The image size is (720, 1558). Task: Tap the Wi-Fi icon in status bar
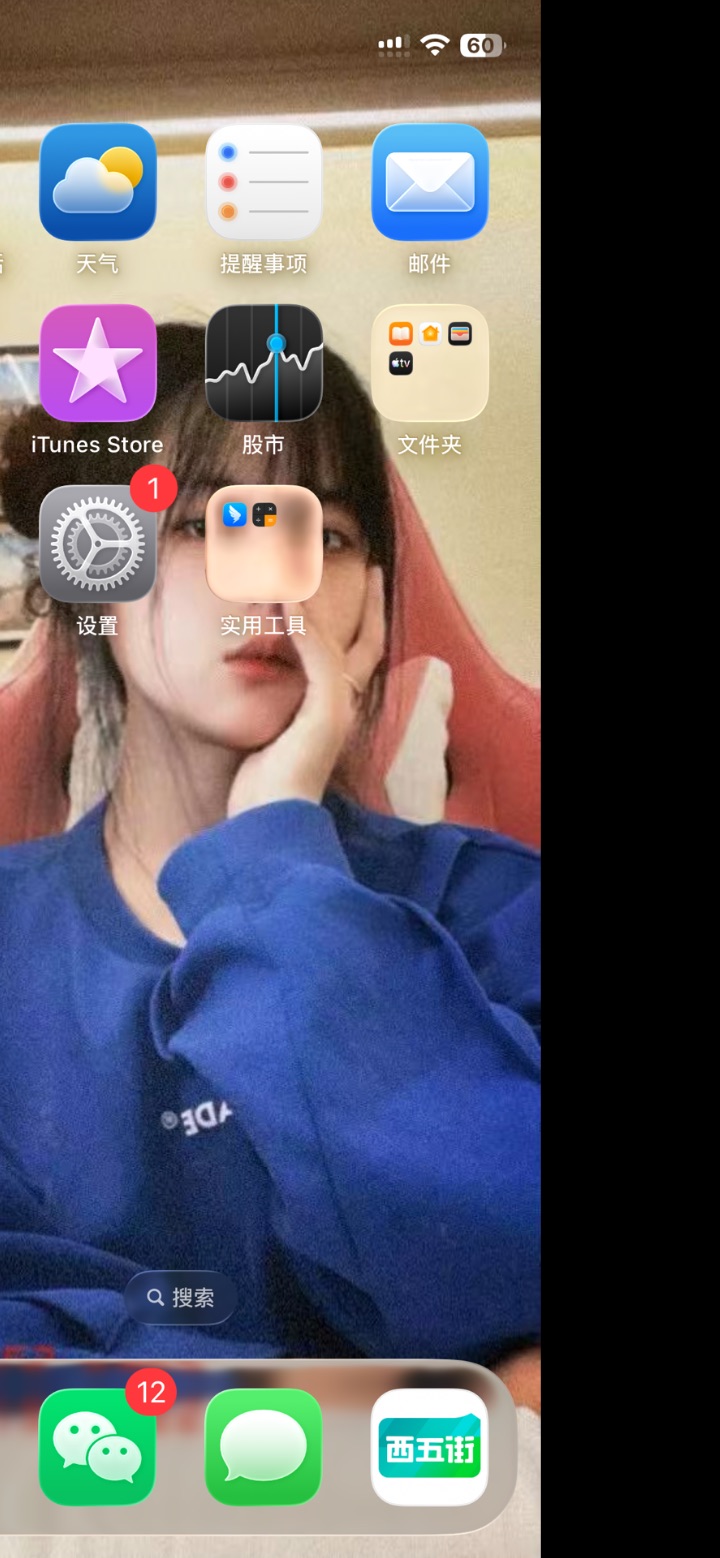435,45
